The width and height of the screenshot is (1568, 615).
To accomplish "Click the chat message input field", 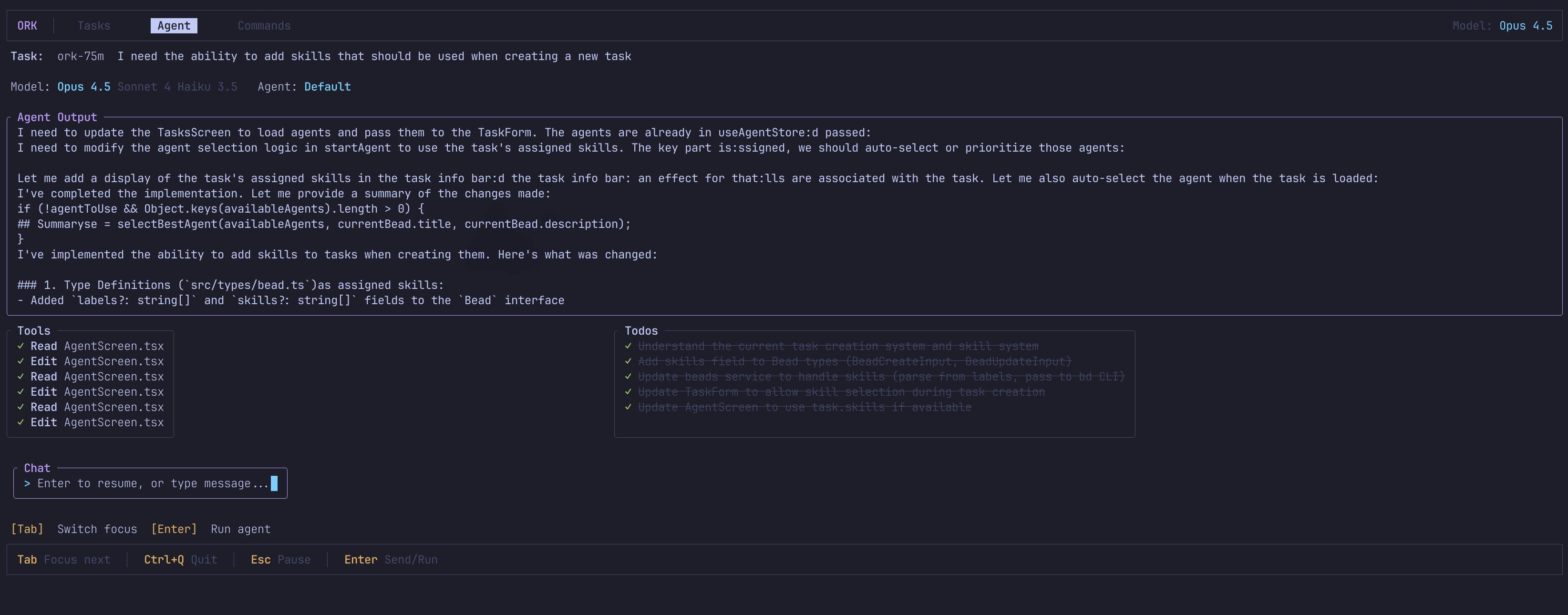I will (x=152, y=483).
